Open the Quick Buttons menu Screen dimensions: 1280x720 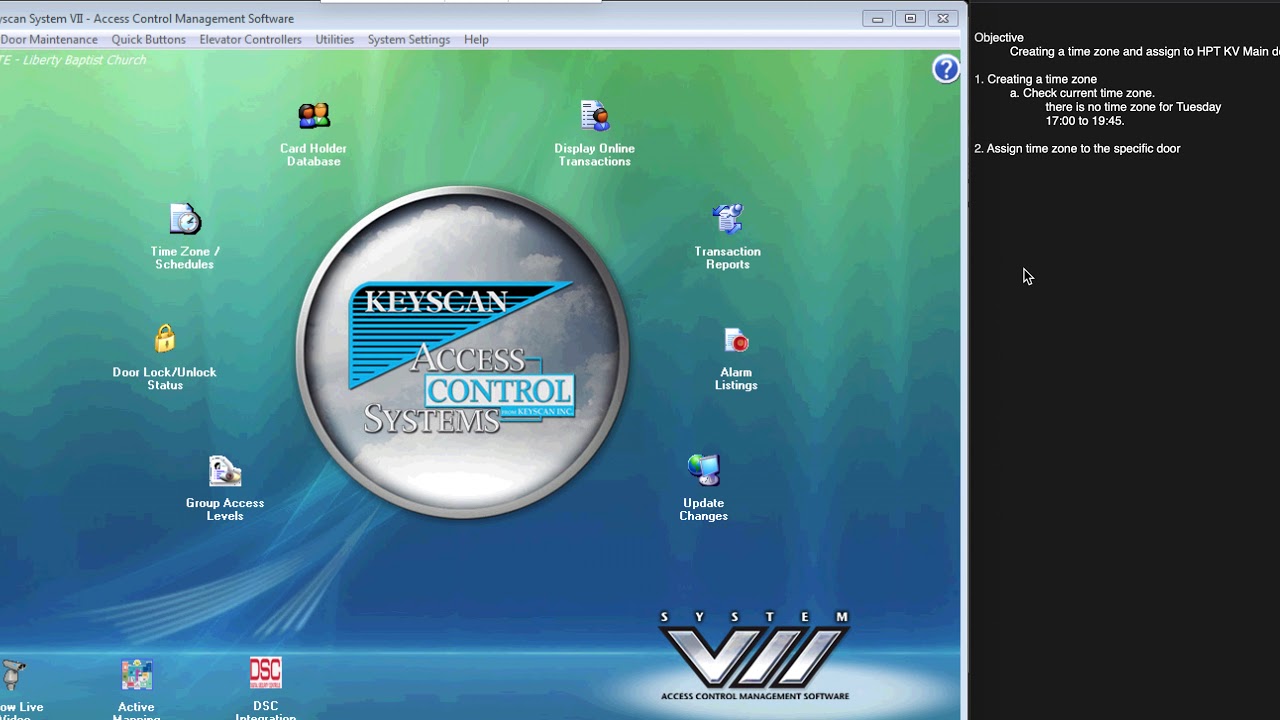tap(148, 40)
